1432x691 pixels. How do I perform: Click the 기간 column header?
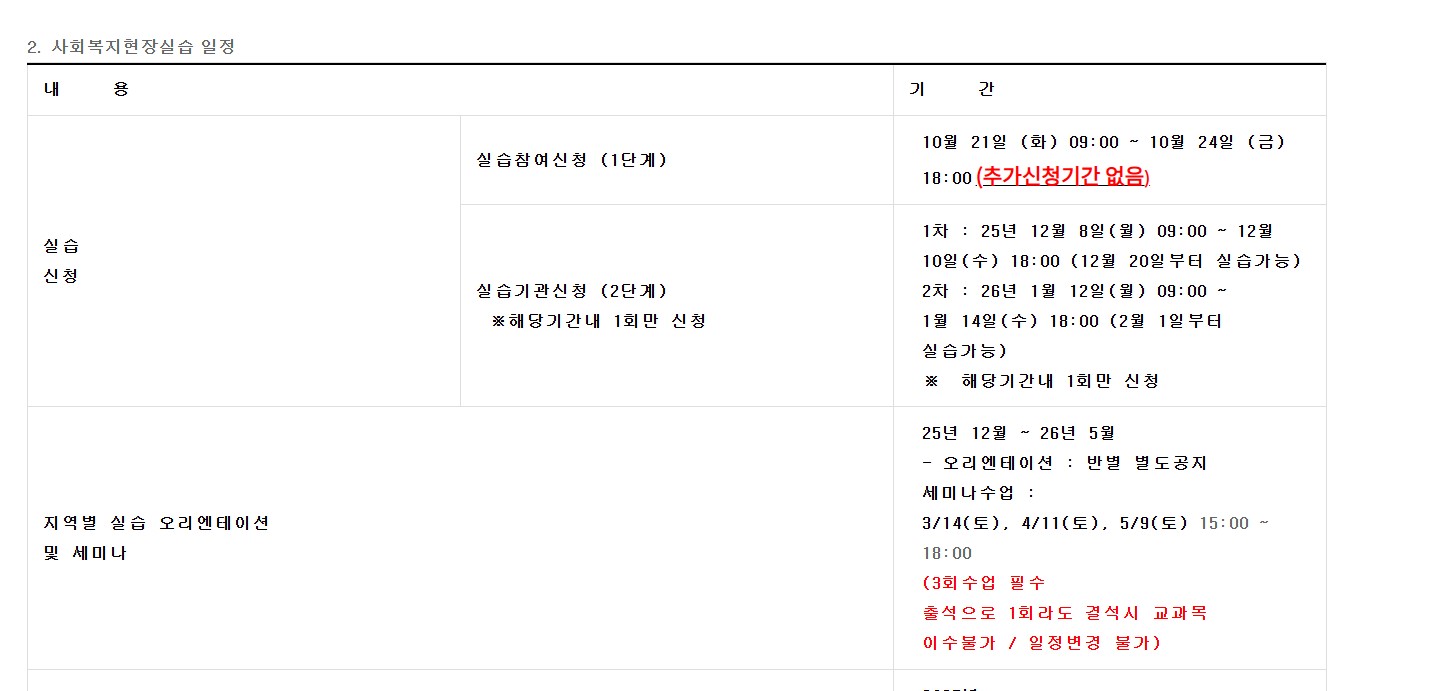coord(951,89)
